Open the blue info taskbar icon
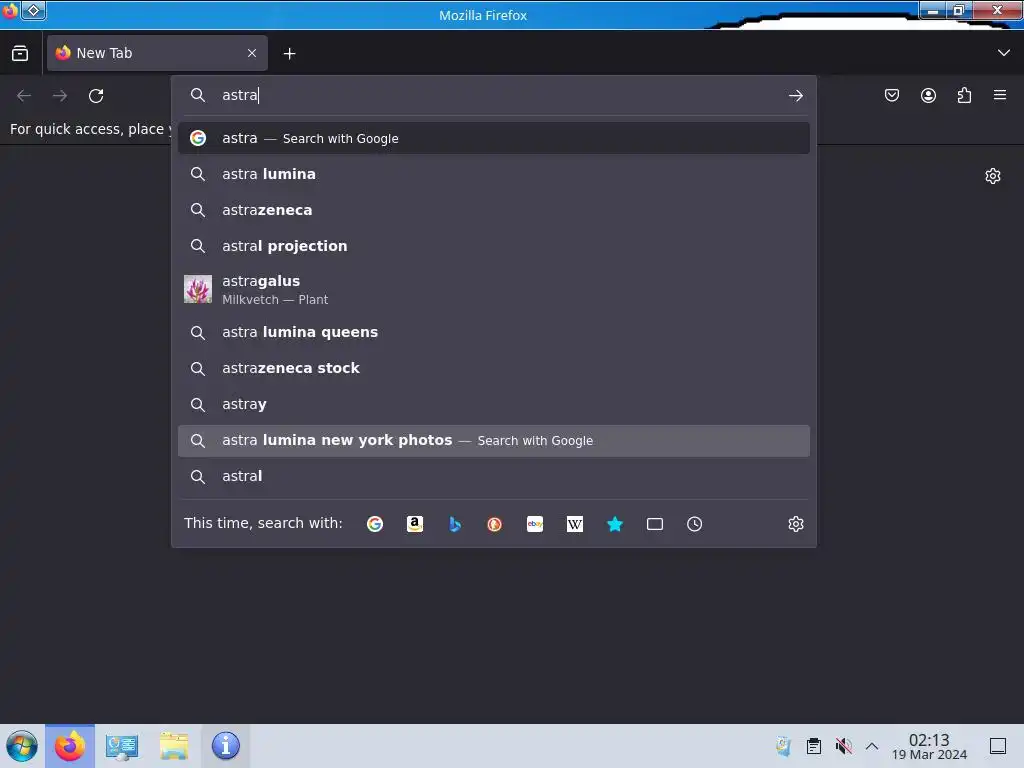This screenshot has width=1024, height=768. tap(225, 746)
